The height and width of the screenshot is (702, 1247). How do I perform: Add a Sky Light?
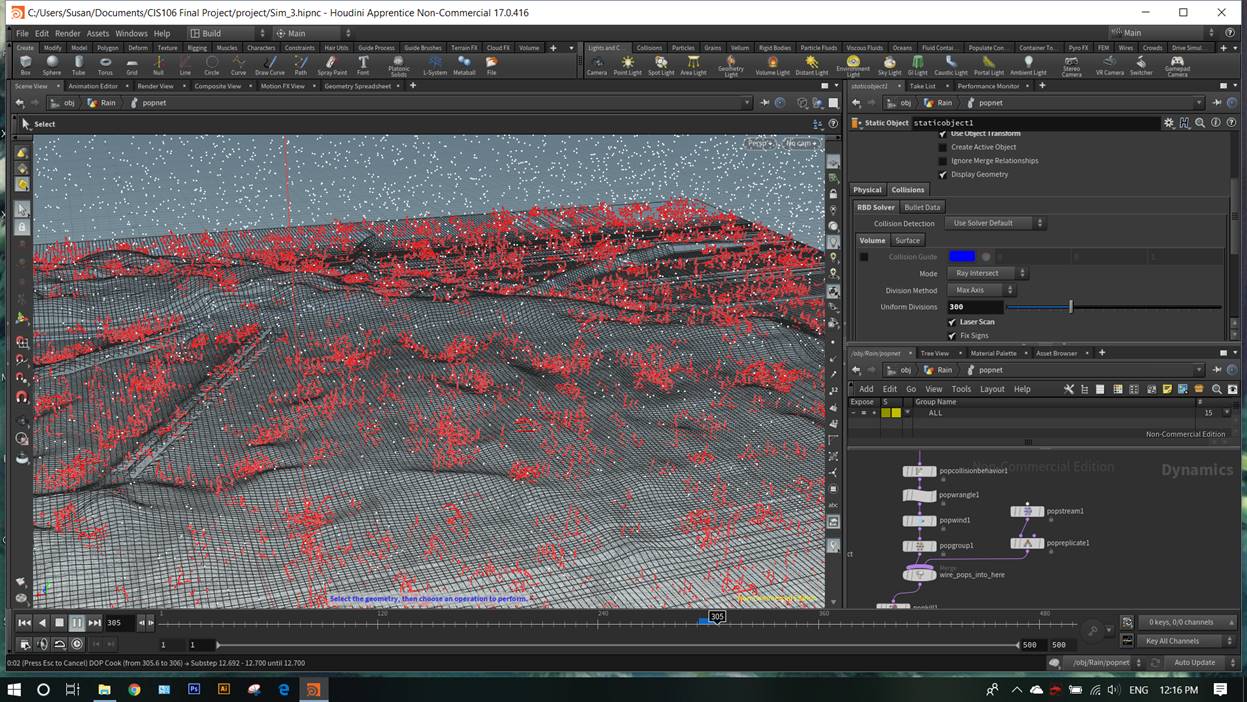pyautogui.click(x=889, y=65)
